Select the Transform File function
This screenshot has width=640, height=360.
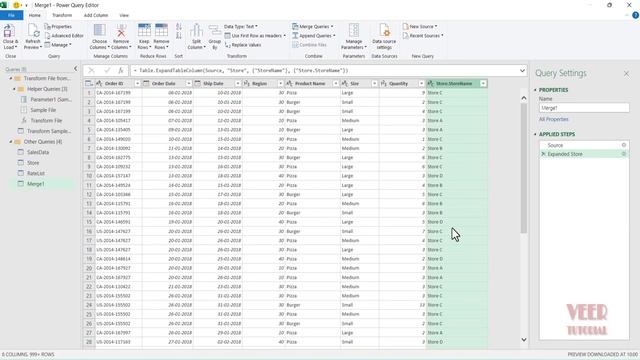[46, 121]
